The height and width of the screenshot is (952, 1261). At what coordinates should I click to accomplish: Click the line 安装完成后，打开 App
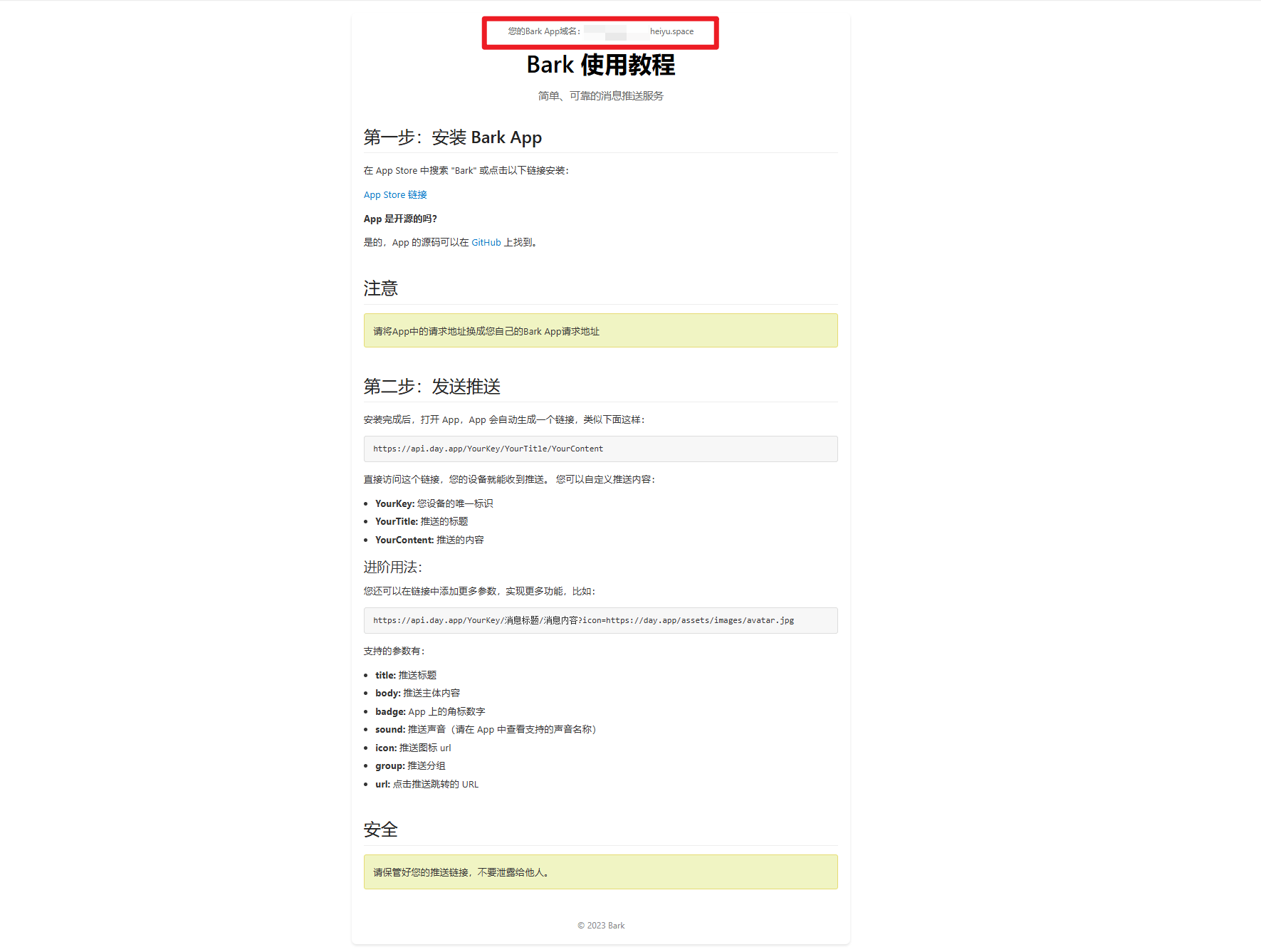tap(504, 420)
